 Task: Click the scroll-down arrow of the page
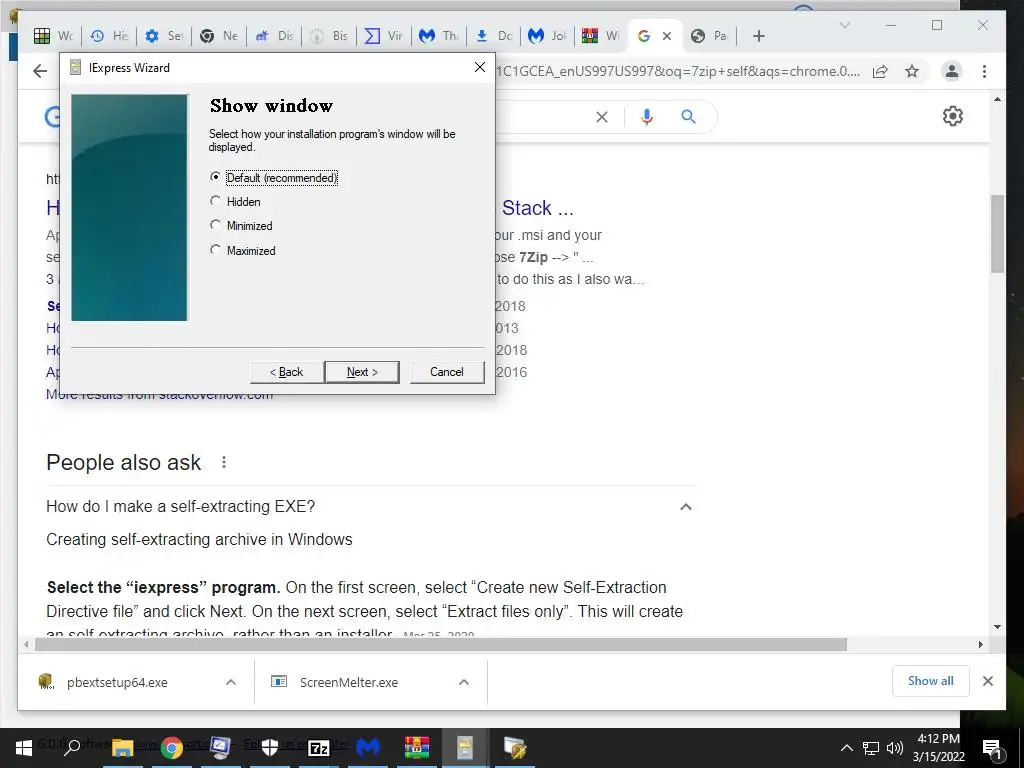pos(997,627)
